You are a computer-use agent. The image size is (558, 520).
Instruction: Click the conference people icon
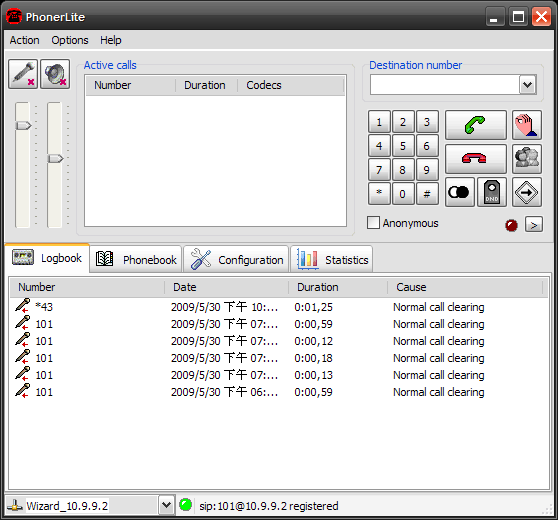pos(527,158)
